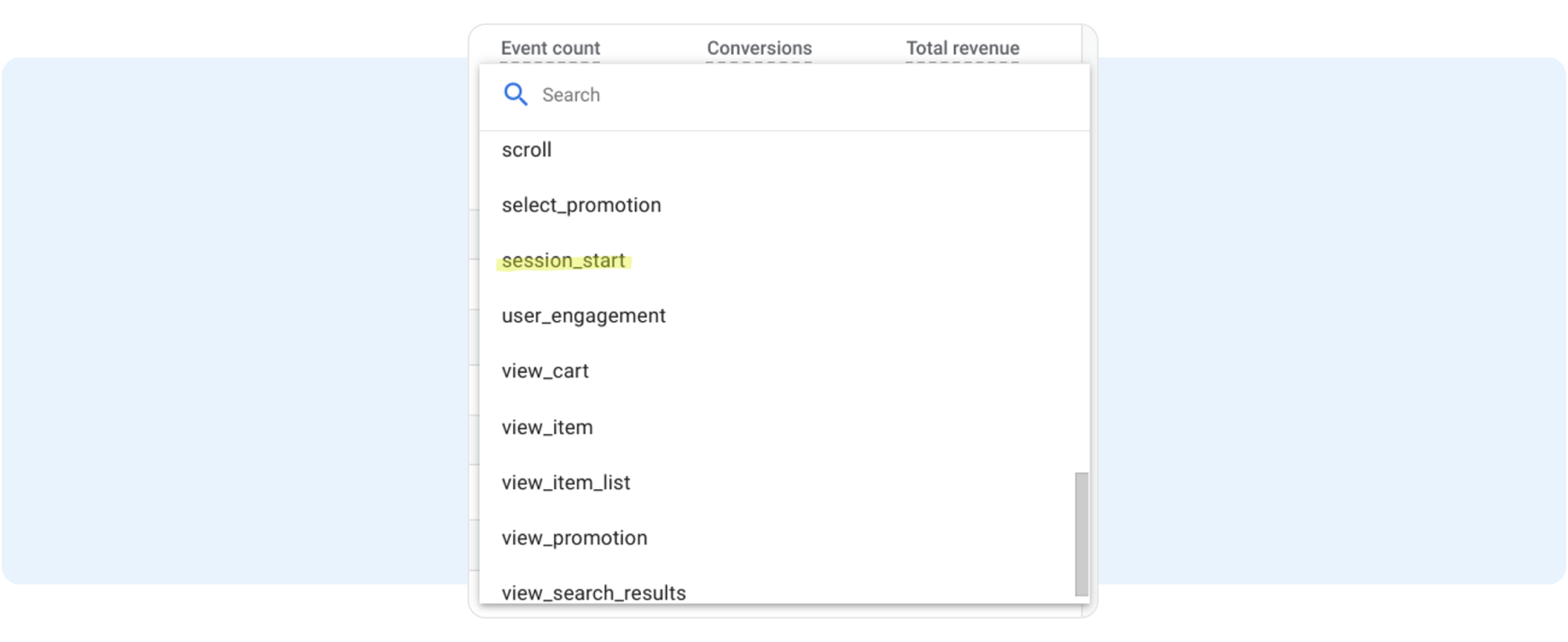Click the magnifying glass search icon
The width and height of the screenshot is (1568, 642).
tap(515, 94)
